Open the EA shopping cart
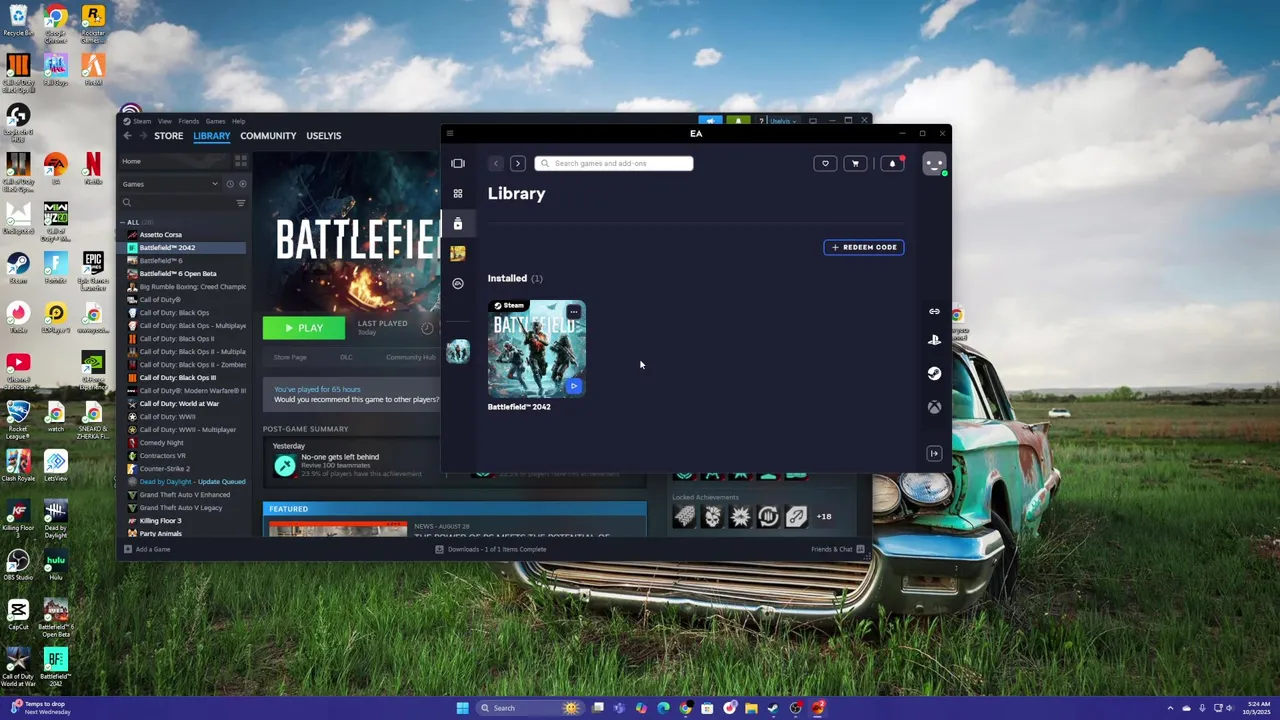The height and width of the screenshot is (720, 1280). 855,163
